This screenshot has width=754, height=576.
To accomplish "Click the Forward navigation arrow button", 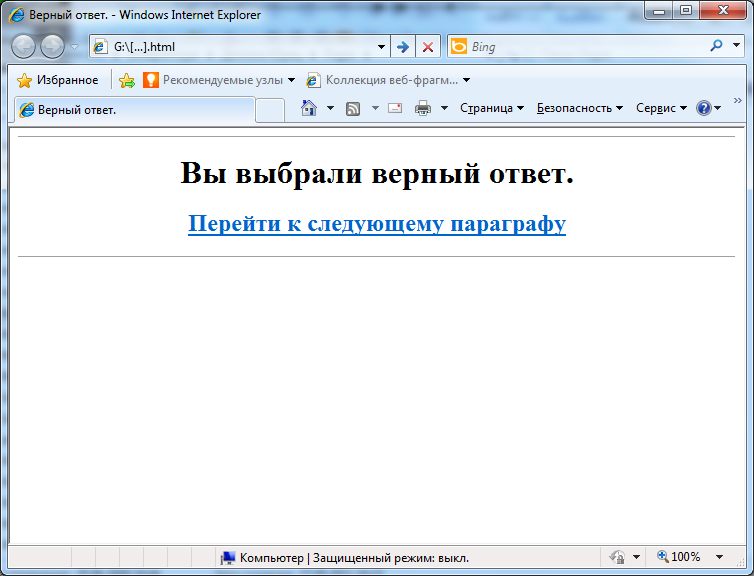I will click(52, 47).
